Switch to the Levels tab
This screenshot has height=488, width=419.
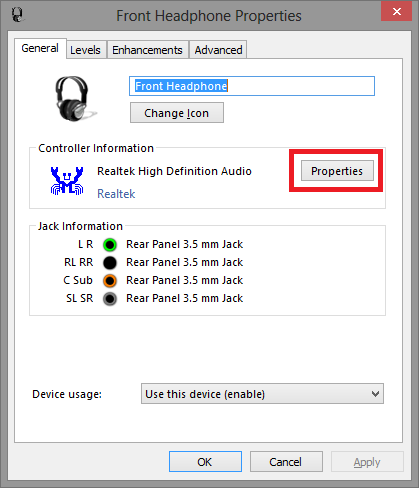click(85, 50)
